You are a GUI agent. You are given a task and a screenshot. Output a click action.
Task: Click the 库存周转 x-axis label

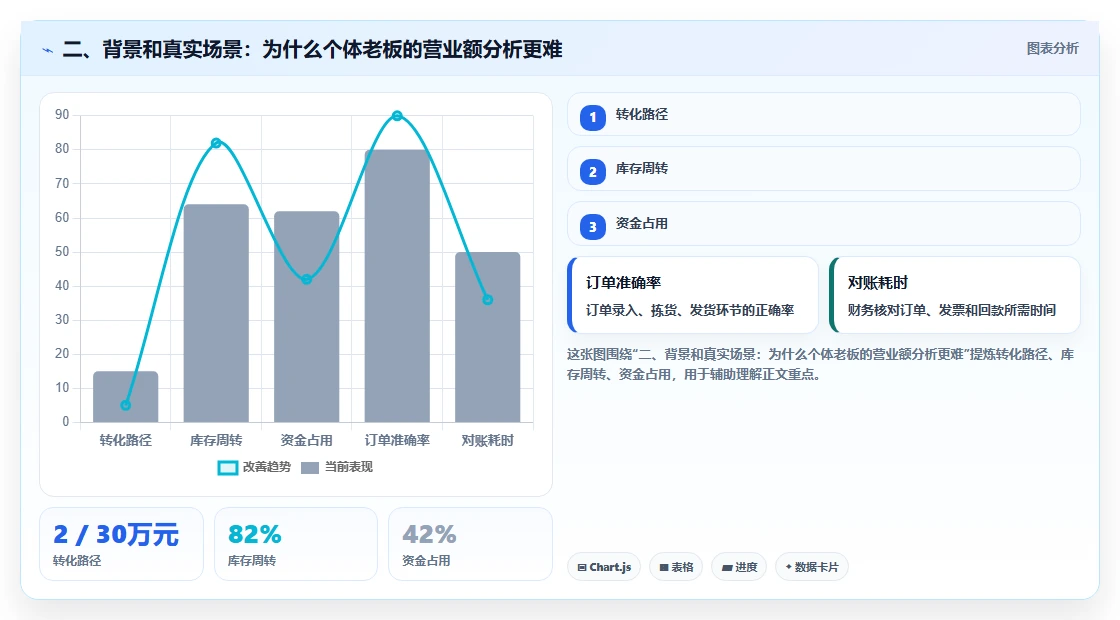pos(216,441)
